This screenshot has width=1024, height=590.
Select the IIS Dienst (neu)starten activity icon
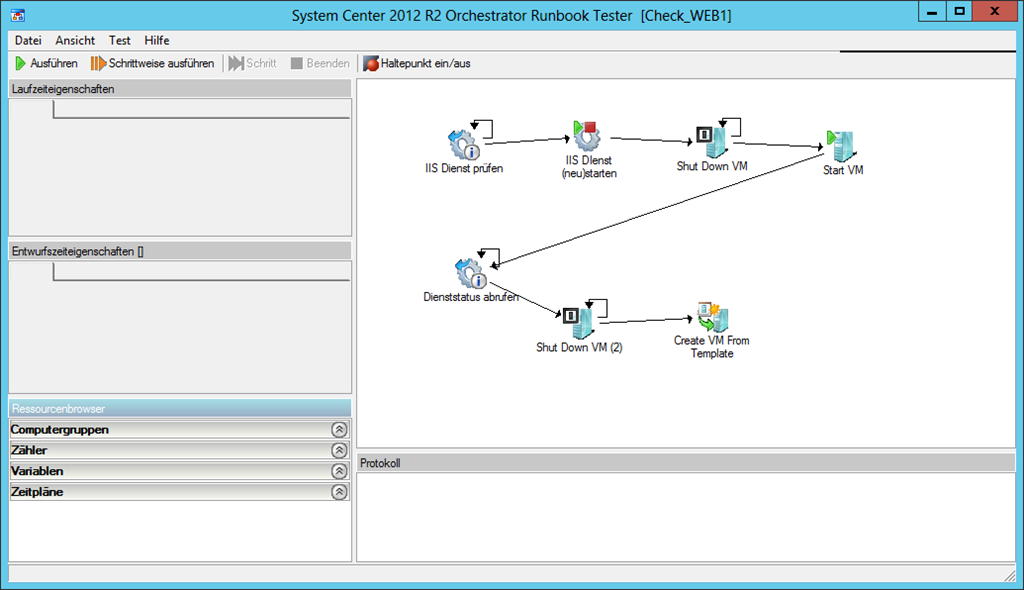coord(587,135)
